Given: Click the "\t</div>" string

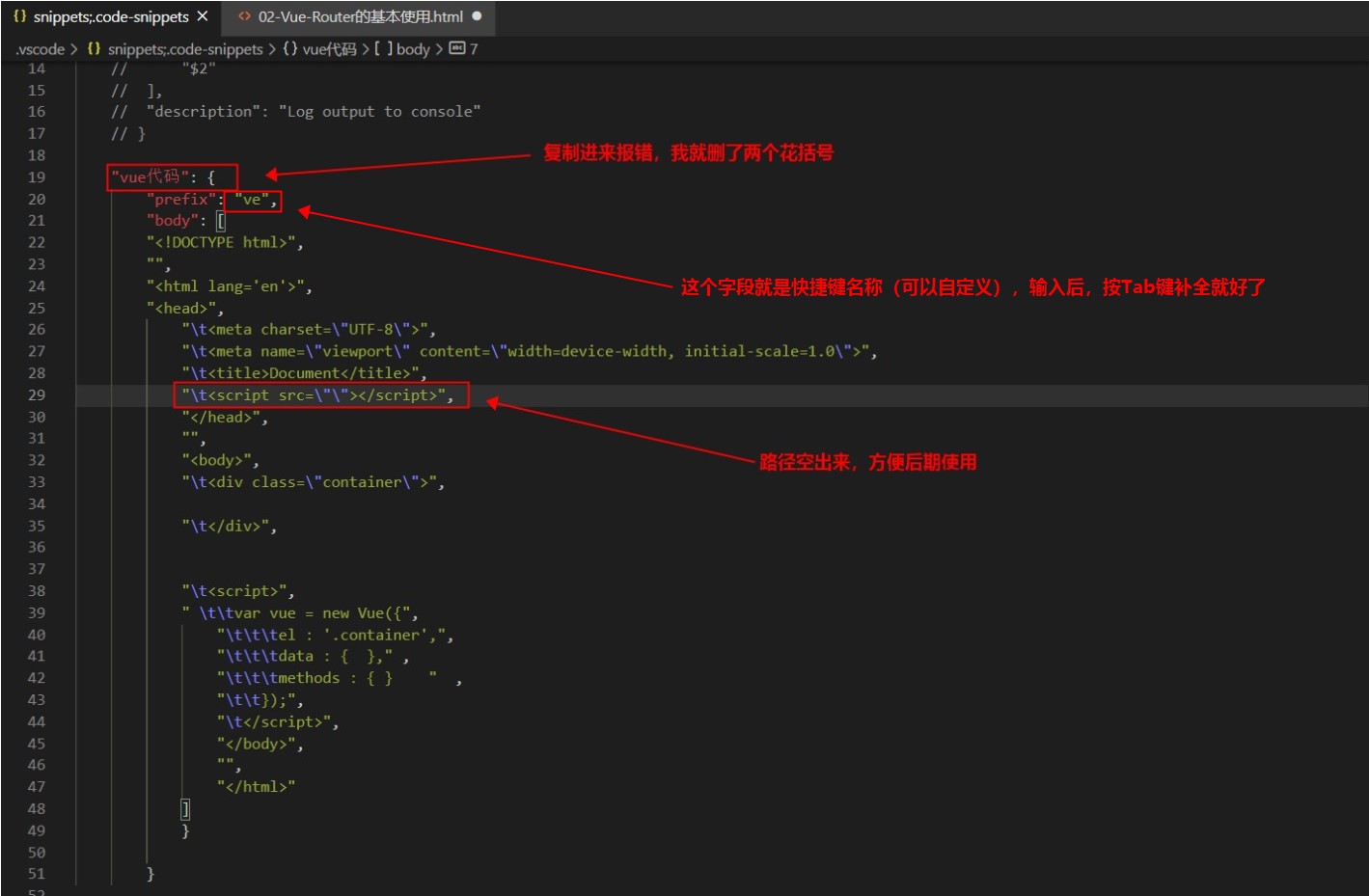Looking at the screenshot, I should (x=226, y=527).
